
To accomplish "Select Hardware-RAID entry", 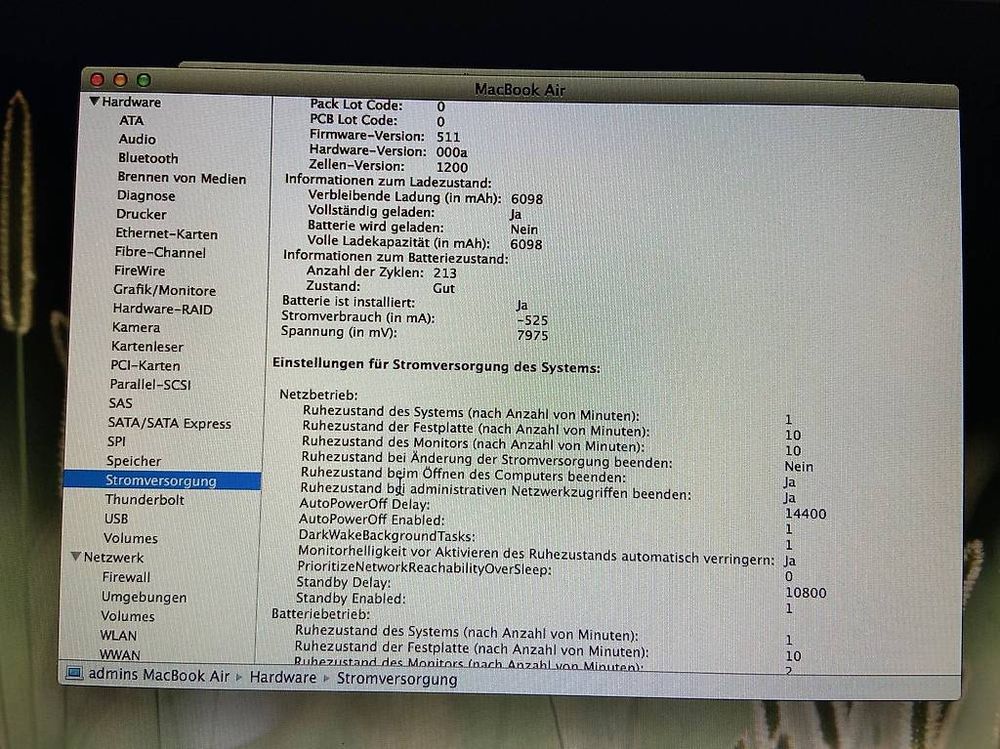I will [163, 309].
